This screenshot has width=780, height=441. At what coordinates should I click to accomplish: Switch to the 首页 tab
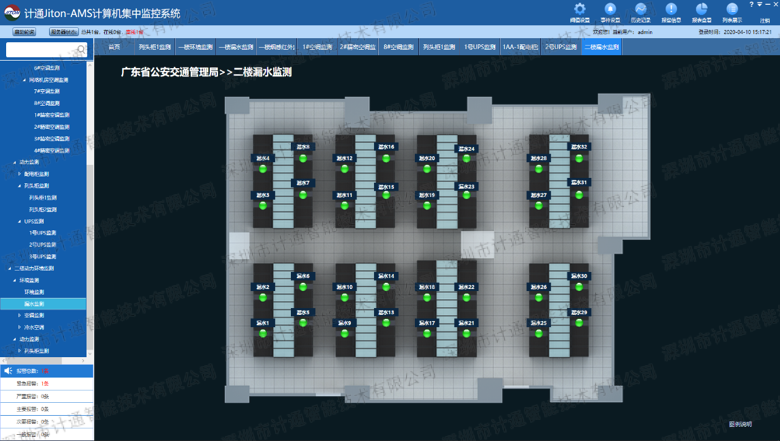(x=114, y=47)
